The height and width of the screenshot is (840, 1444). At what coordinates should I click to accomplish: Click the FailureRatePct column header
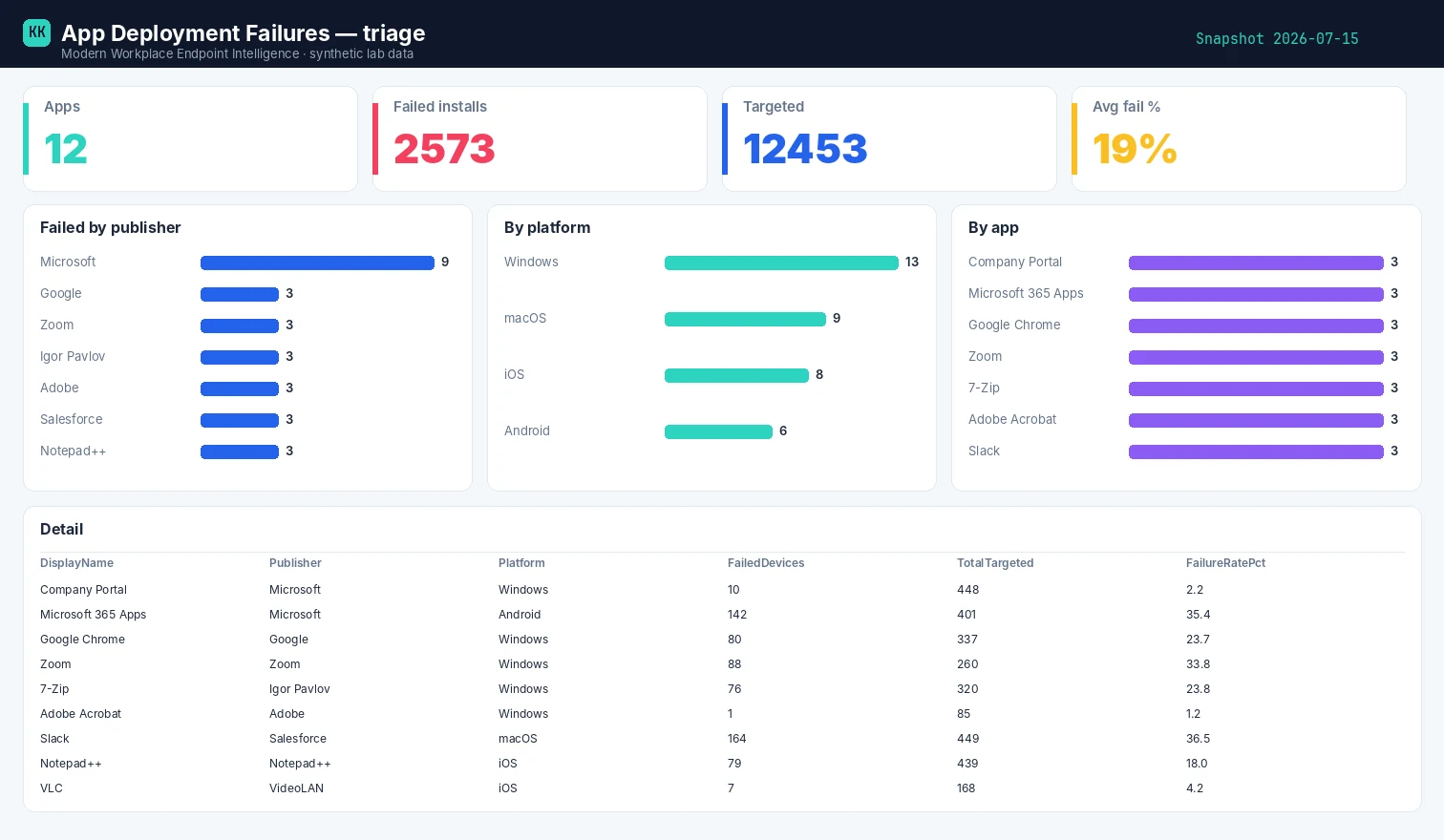[1225, 563]
